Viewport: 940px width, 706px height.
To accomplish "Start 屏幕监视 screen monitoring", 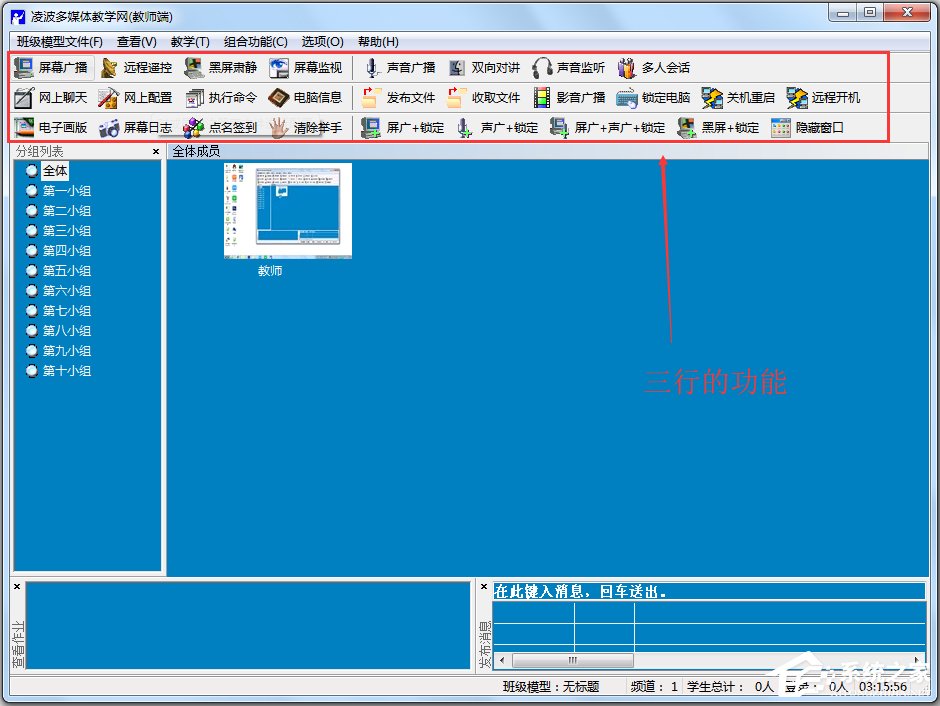I will [306, 68].
